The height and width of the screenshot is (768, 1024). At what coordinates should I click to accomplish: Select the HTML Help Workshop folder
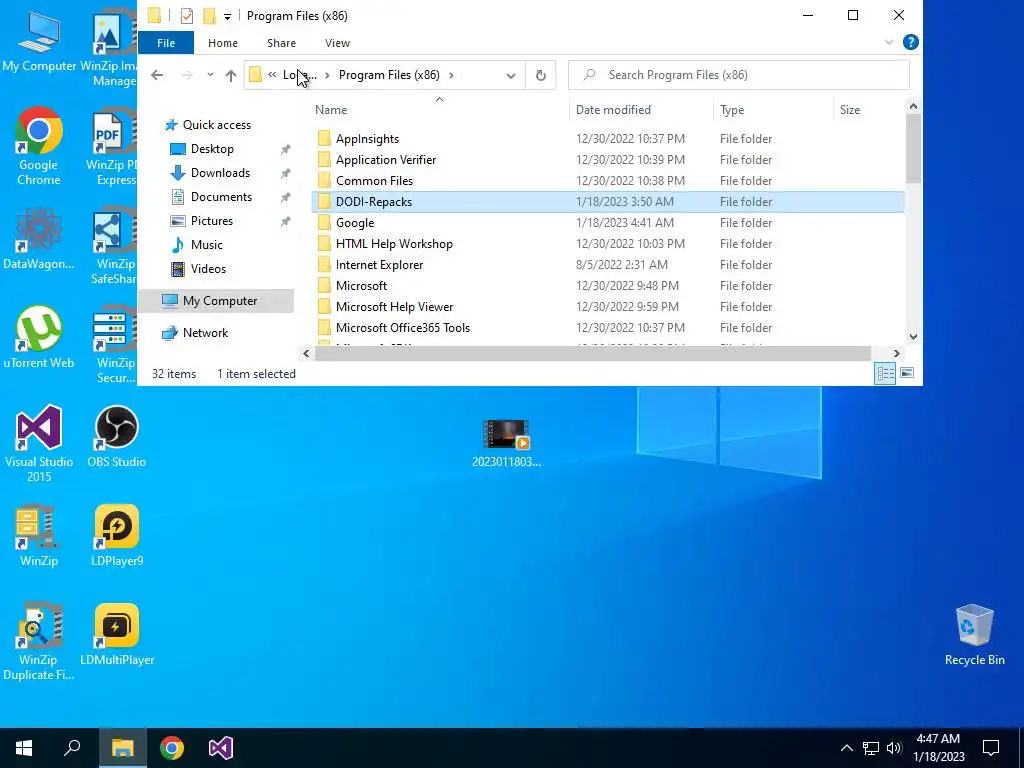(x=394, y=244)
